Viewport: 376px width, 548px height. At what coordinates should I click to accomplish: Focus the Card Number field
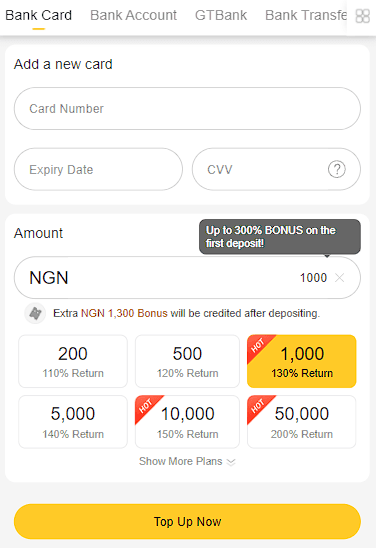coord(187,109)
